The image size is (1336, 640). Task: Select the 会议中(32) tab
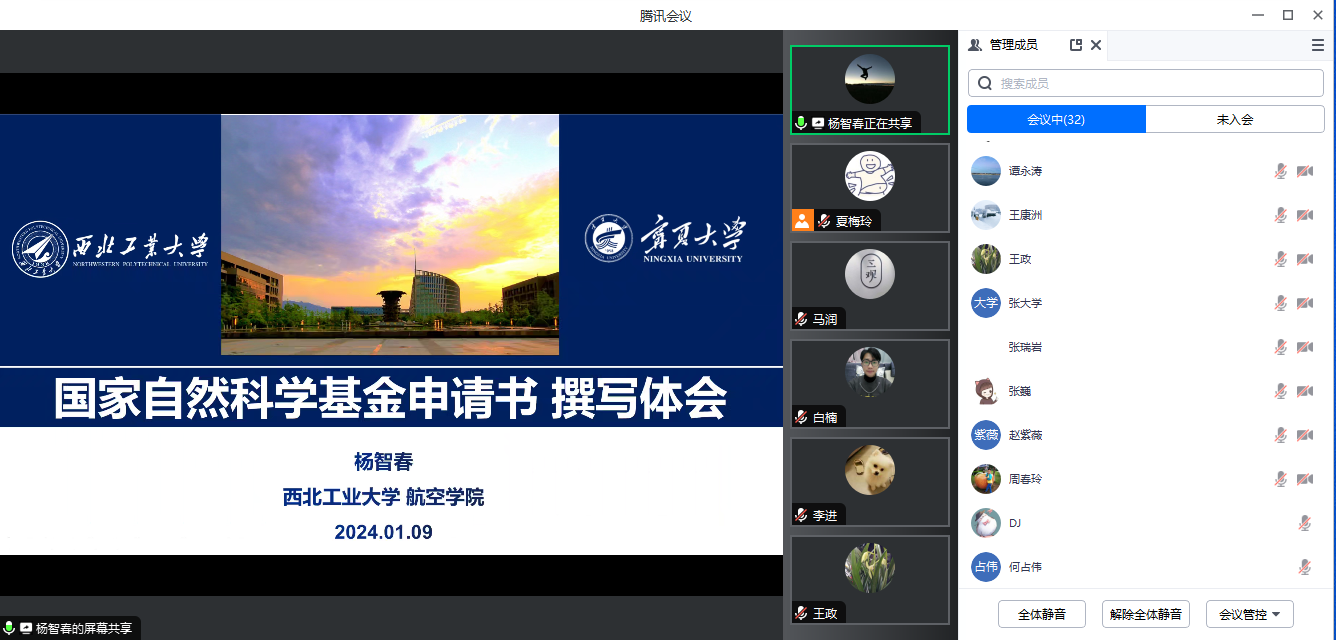click(1056, 119)
